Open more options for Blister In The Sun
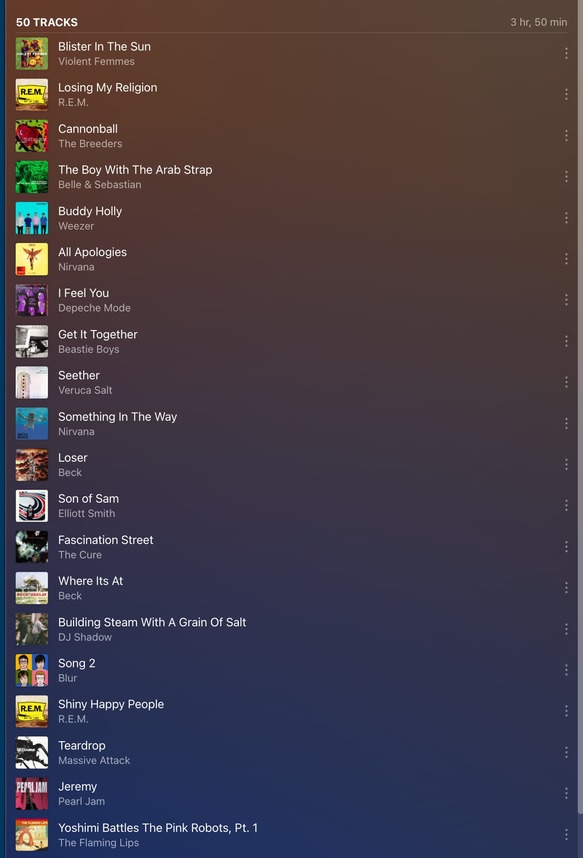The width and height of the screenshot is (583, 858). 566,53
